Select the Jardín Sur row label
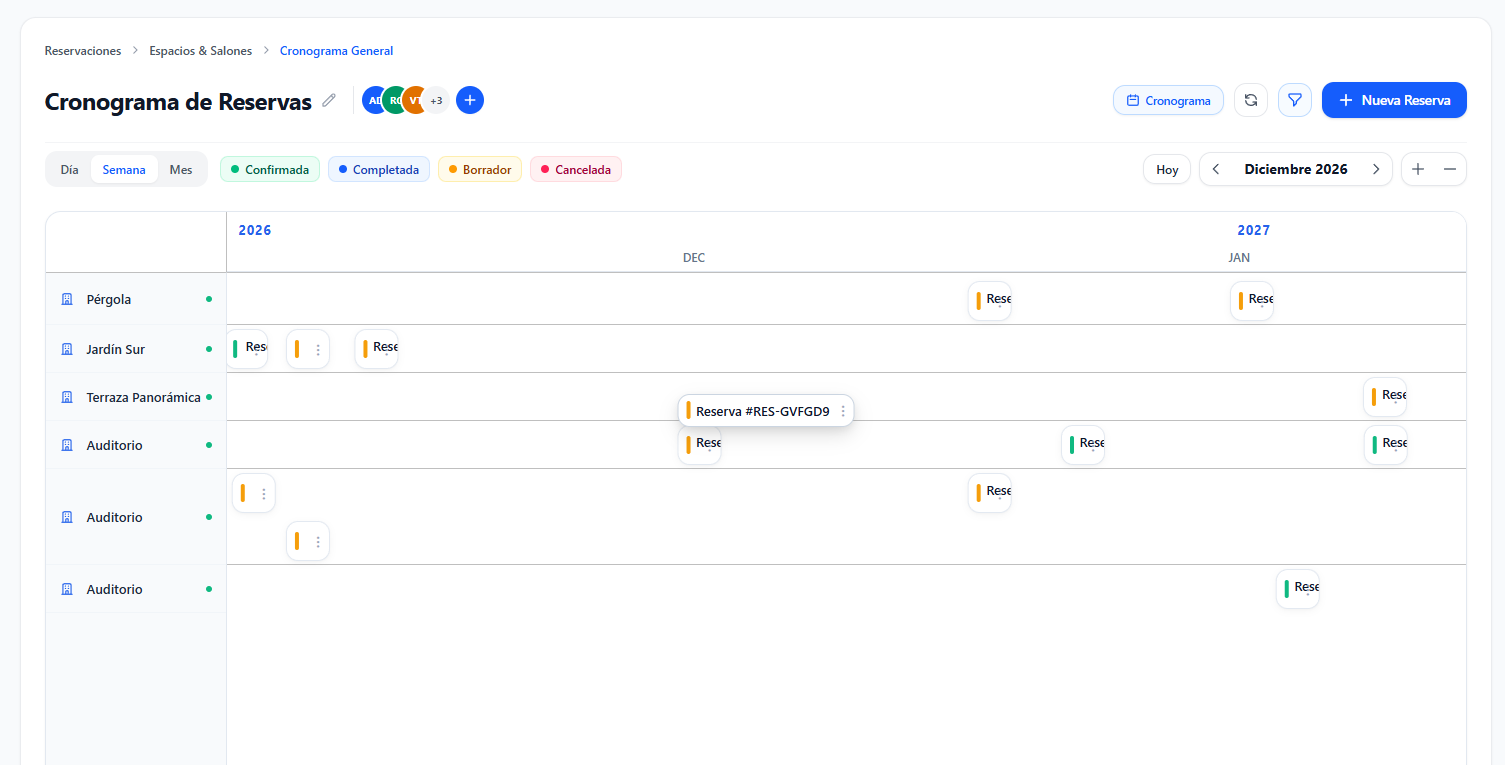This screenshot has width=1505, height=765. [x=116, y=349]
